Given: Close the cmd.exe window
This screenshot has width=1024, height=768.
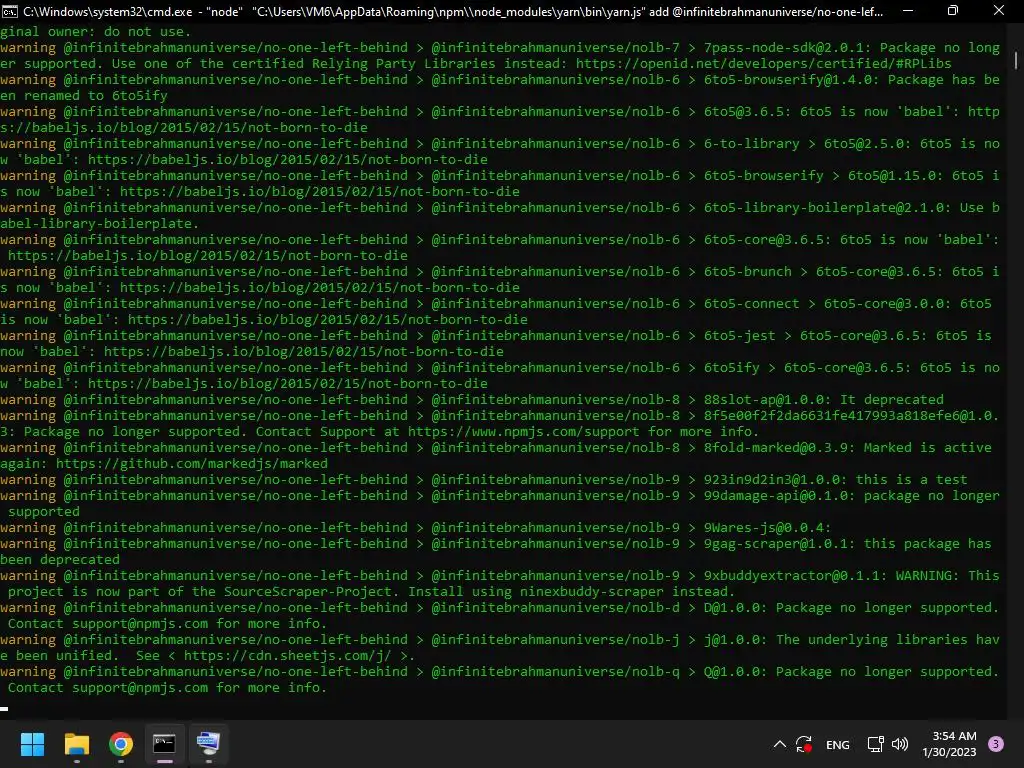Looking at the screenshot, I should 999,11.
